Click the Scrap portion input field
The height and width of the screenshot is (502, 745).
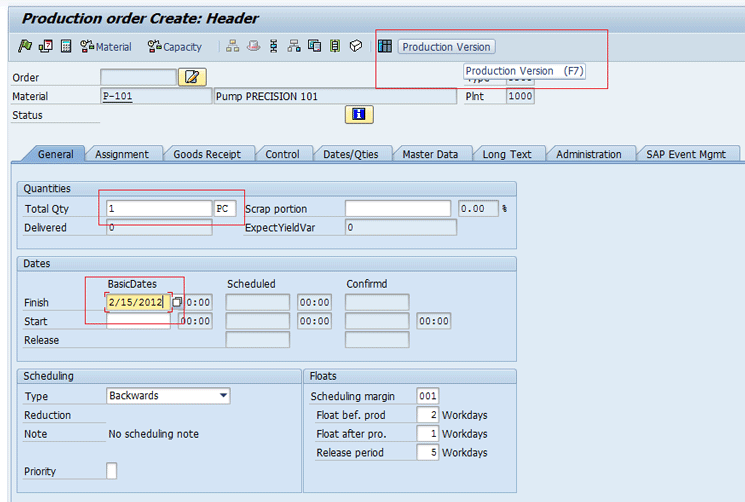pyautogui.click(x=397, y=209)
